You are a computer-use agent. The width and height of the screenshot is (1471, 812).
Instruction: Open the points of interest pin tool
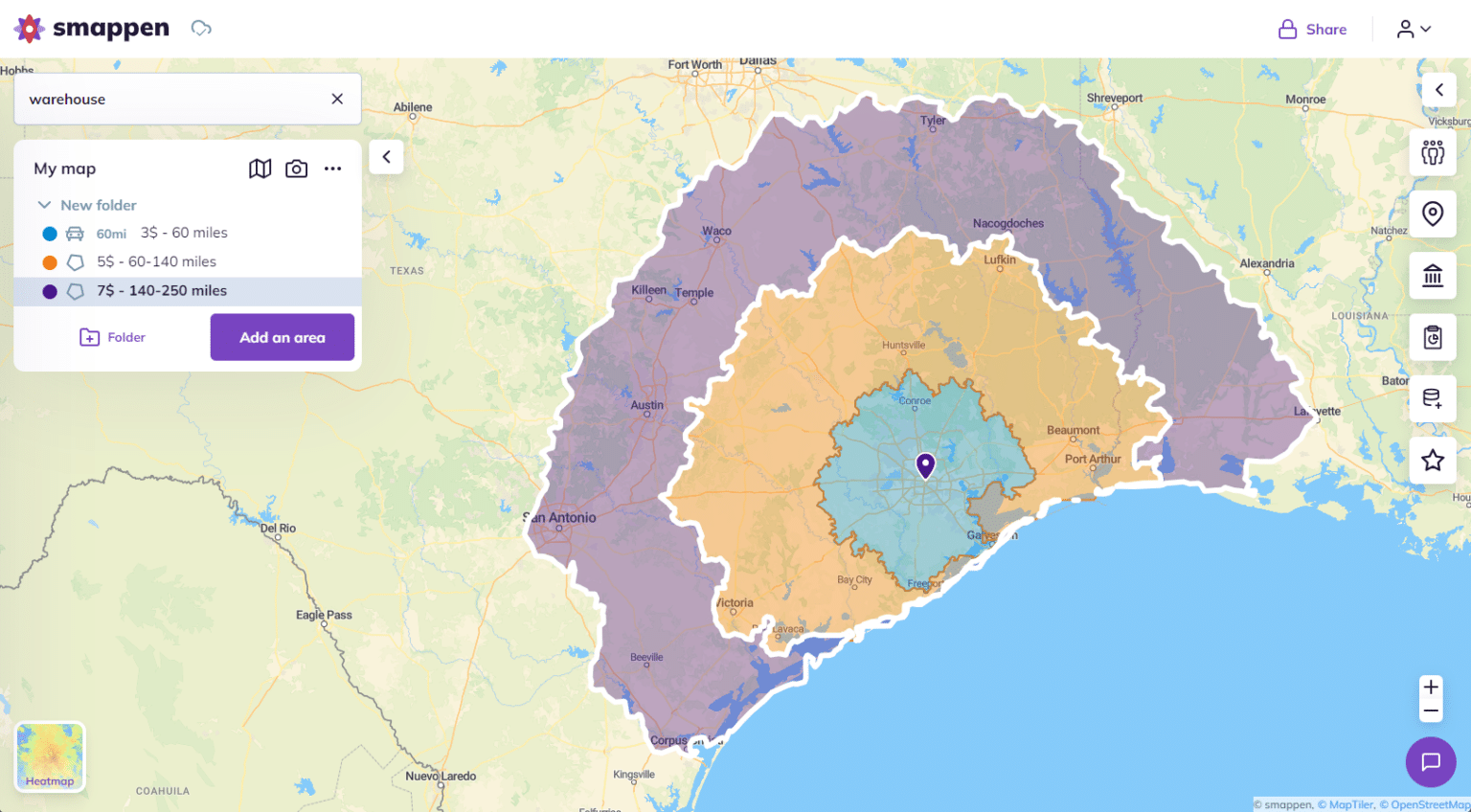pyautogui.click(x=1433, y=214)
